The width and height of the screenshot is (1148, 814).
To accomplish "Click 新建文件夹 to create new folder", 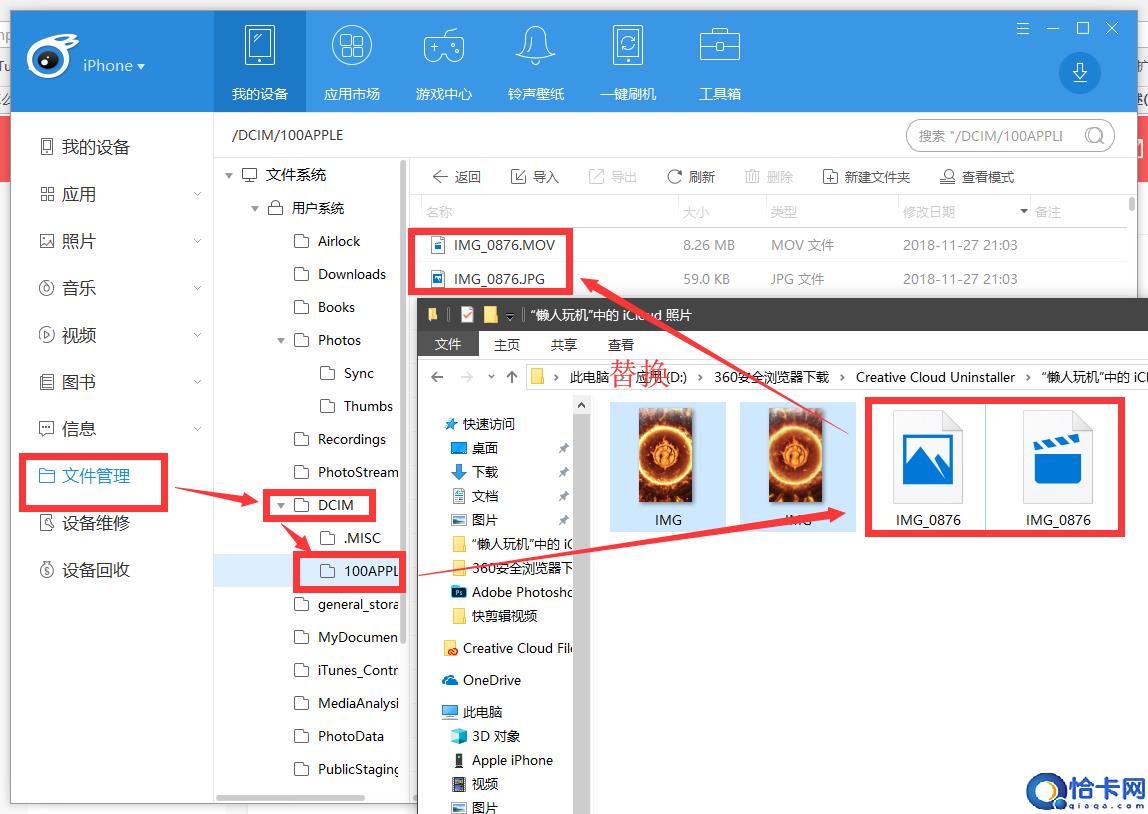I will pyautogui.click(x=866, y=177).
